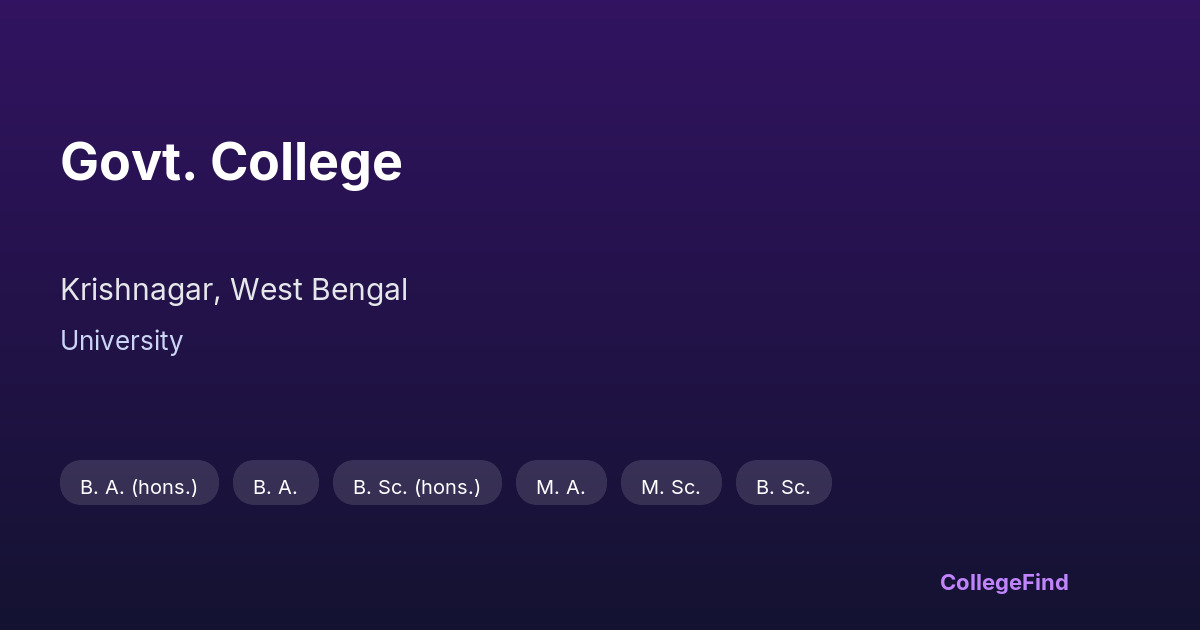Click the word "College" in the title
The image size is (1200, 630).
(306, 162)
